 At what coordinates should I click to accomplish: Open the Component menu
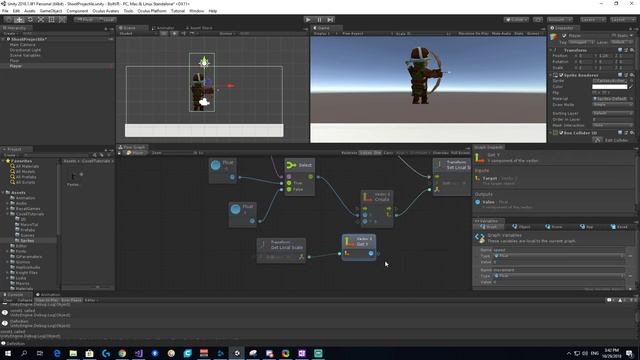[x=77, y=11]
